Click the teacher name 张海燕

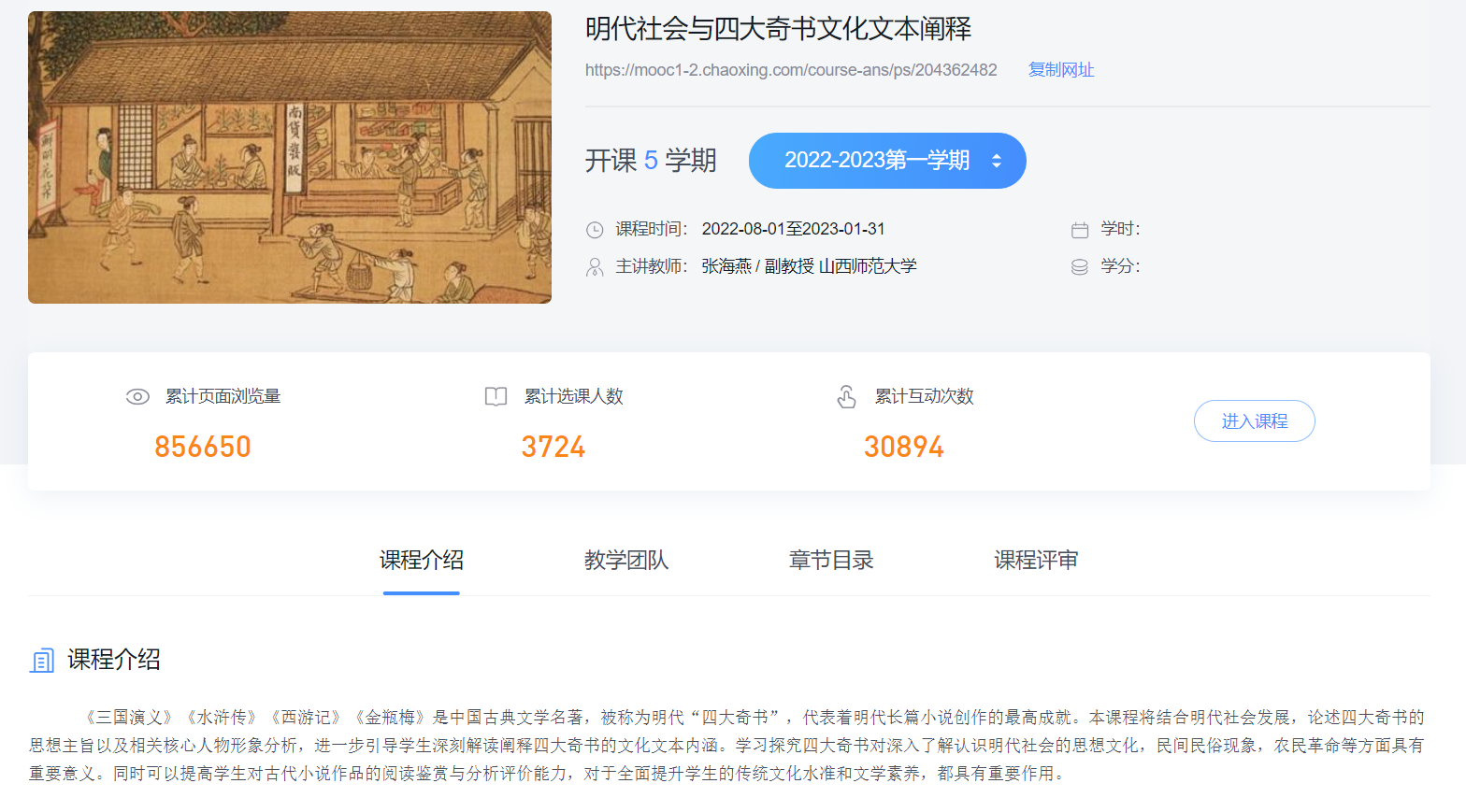tap(726, 266)
